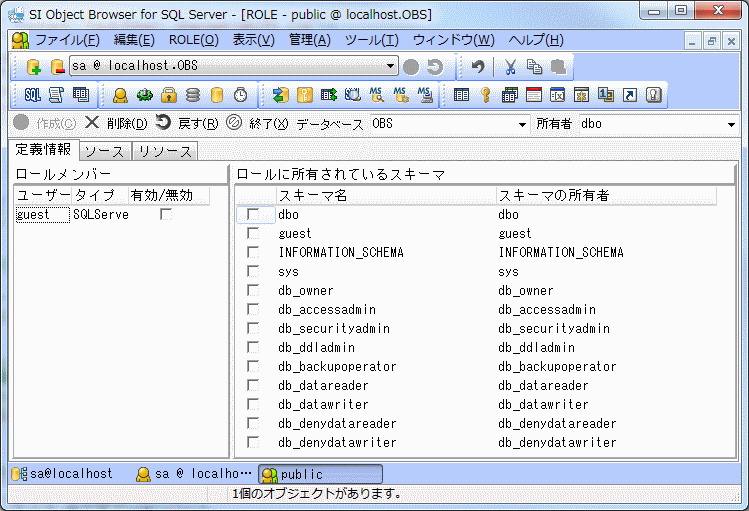Click the gold key icon
Image resolution: width=749 pixels, height=511 pixels.
pos(486,95)
